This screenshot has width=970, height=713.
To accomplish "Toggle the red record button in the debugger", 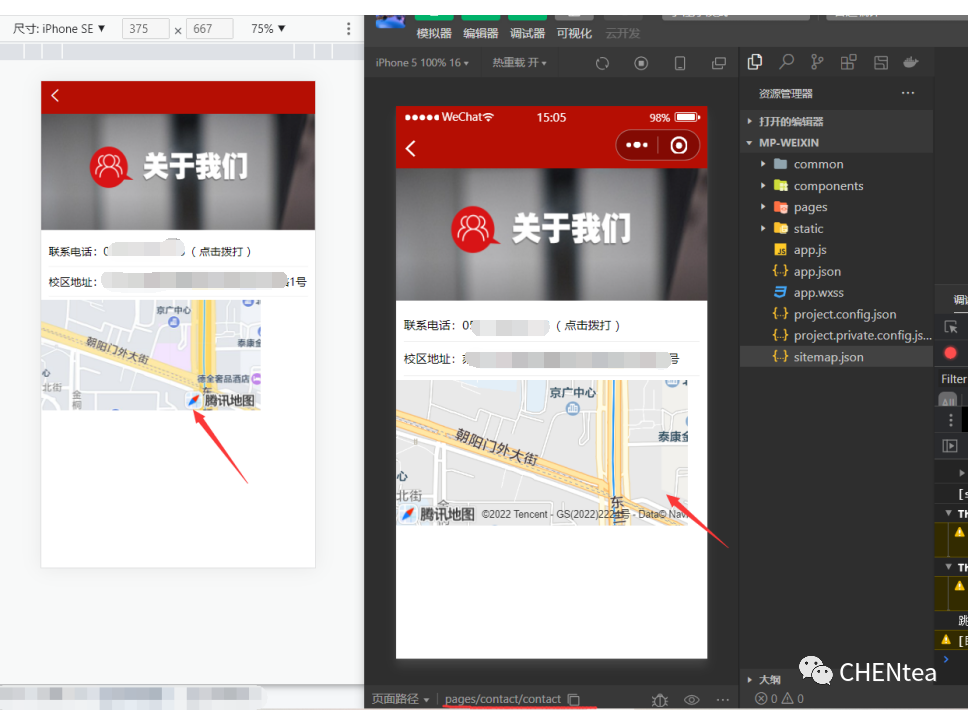I will click(x=951, y=353).
